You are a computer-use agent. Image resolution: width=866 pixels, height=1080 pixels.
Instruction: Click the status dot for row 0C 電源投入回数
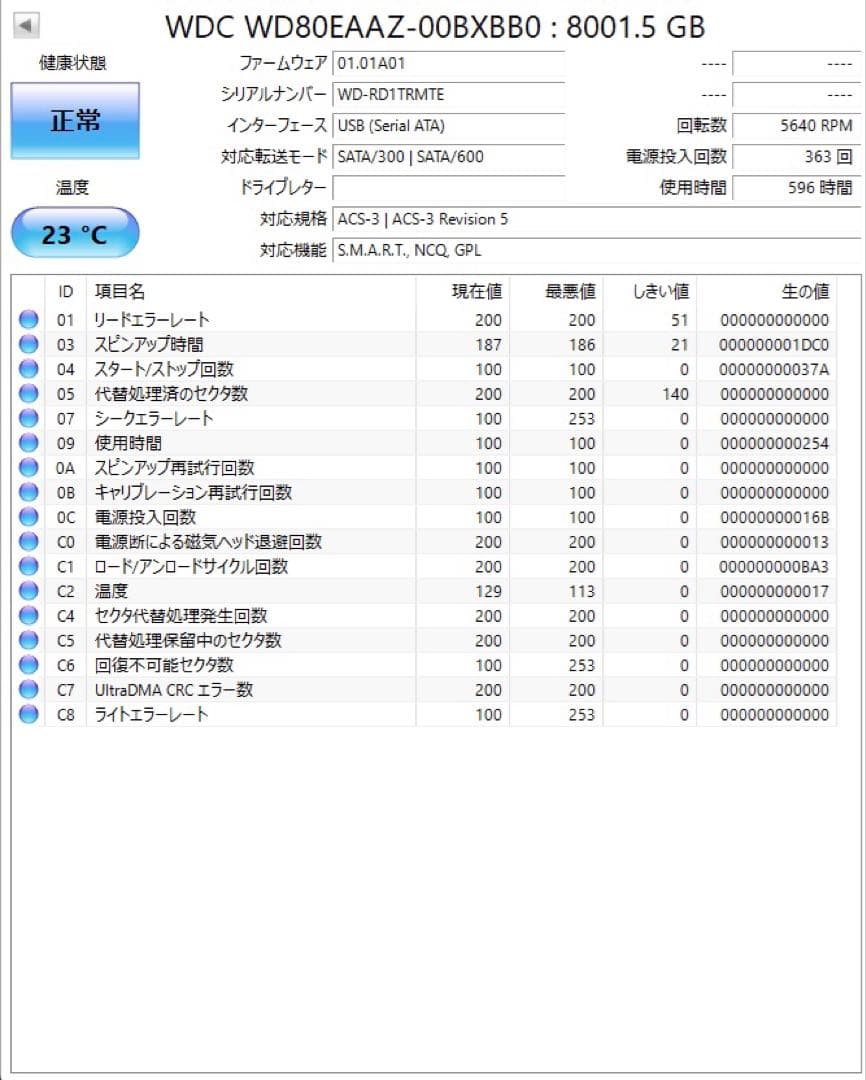coord(29,517)
